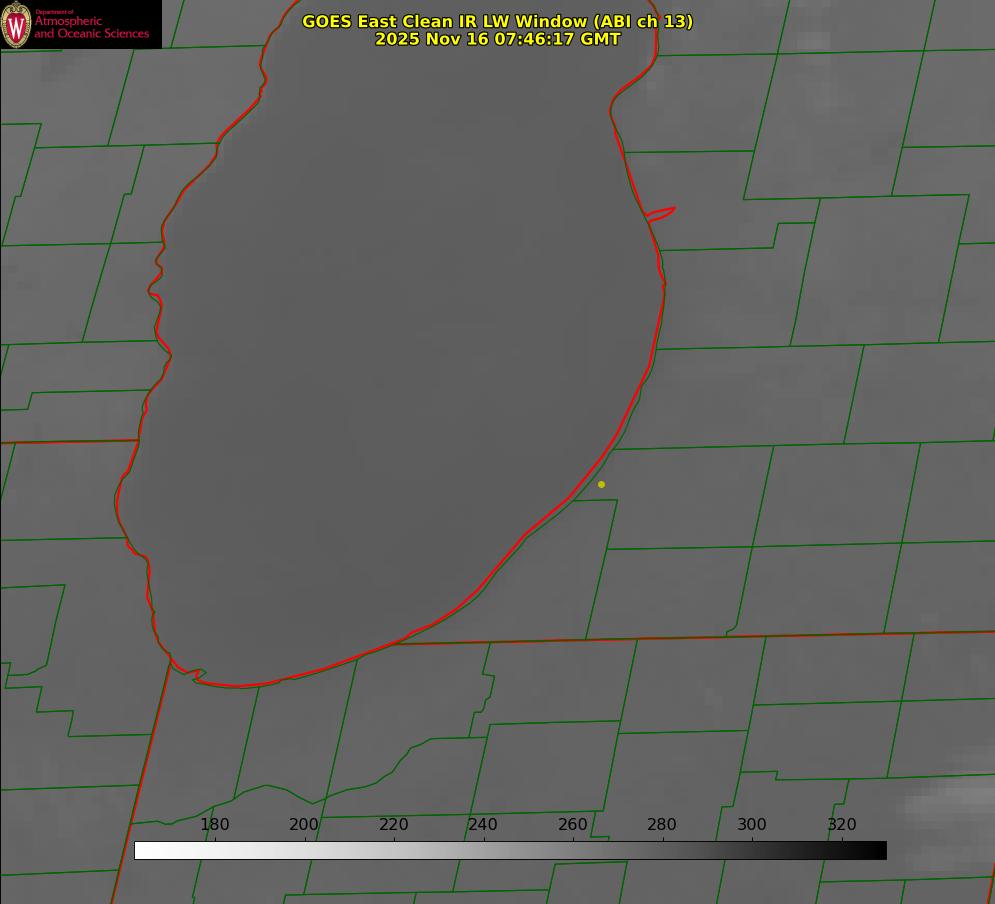Click the University of Wisconsin crest logo
This screenshot has width=995, height=904.
(16, 24)
